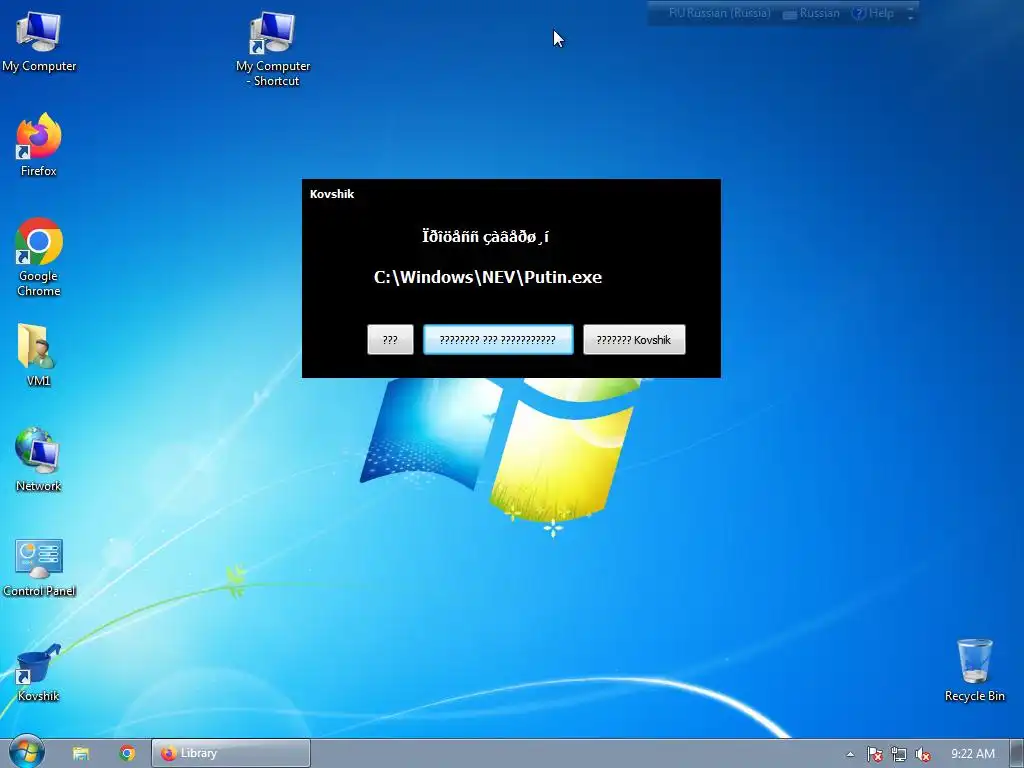Select the VM1 user folder icon

[x=39, y=355]
